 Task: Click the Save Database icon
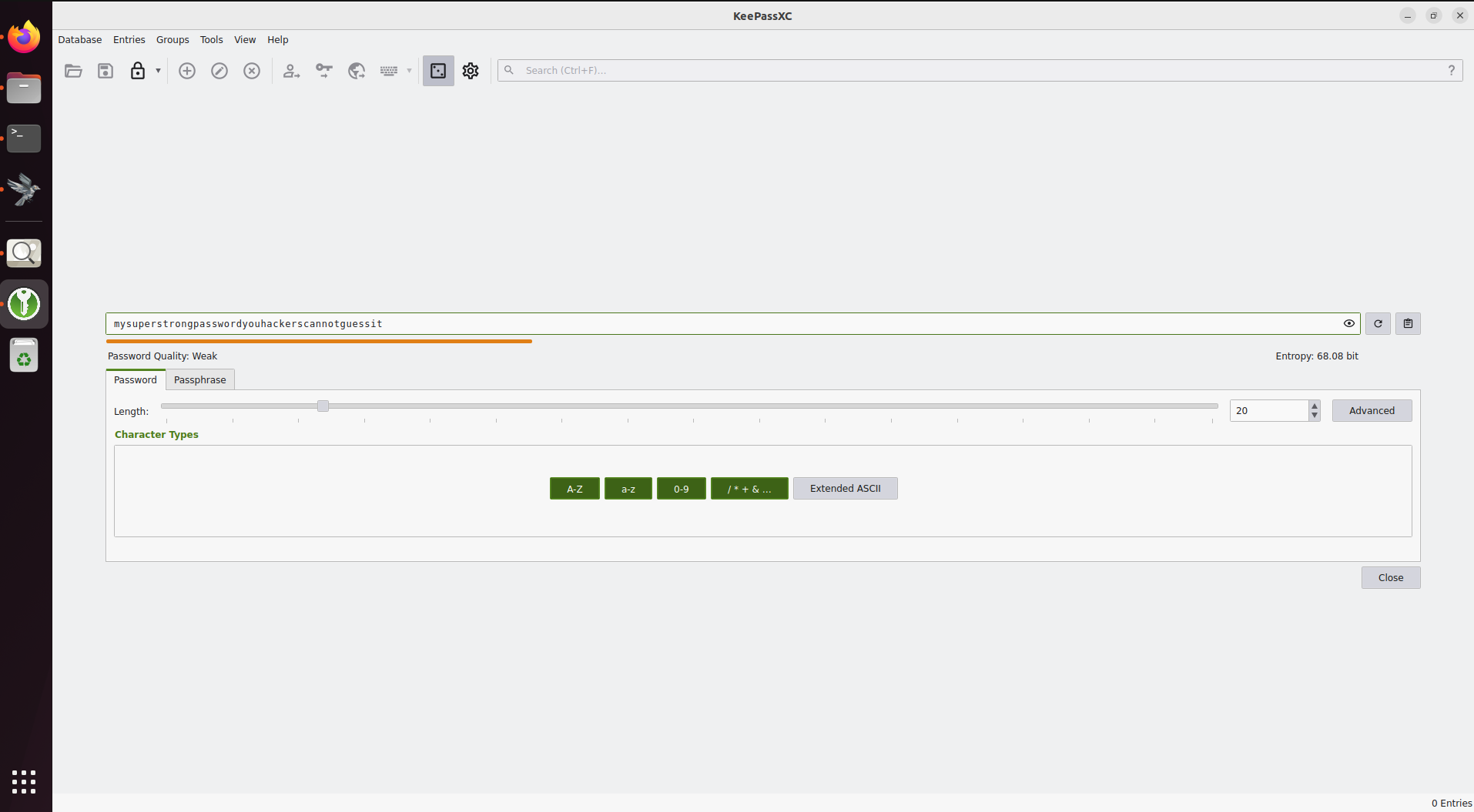pos(106,71)
